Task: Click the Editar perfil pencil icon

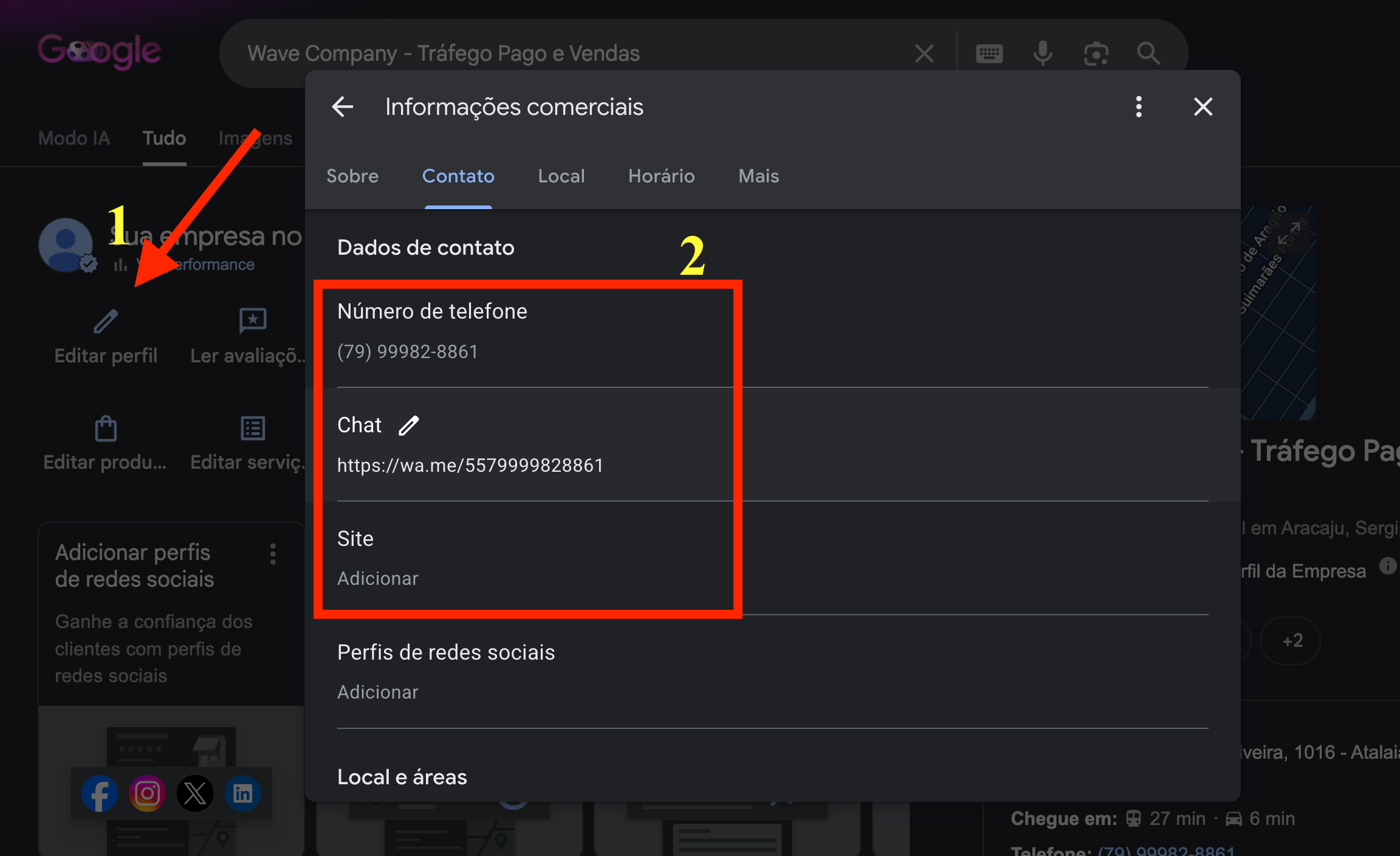Action: pos(106,321)
